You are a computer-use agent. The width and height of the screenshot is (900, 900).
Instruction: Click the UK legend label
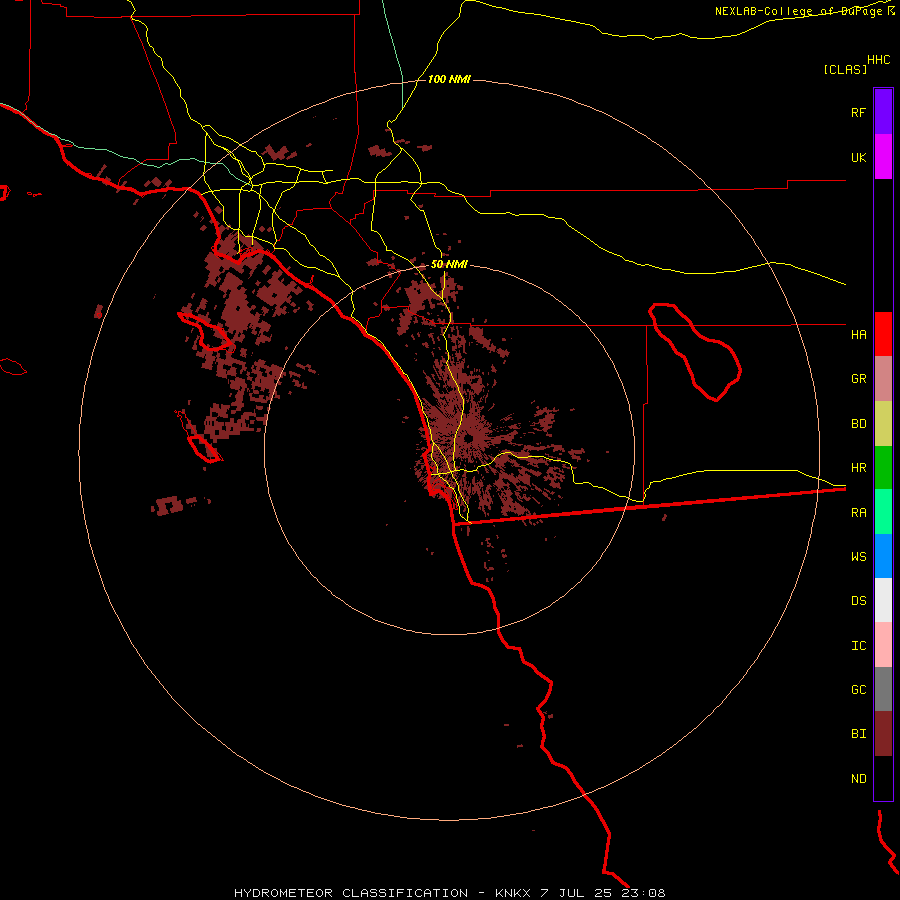coord(858,157)
